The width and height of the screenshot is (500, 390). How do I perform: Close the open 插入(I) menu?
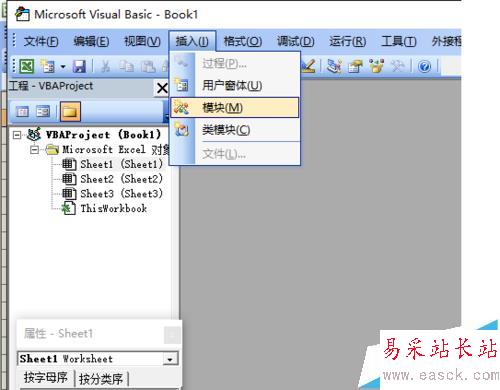pos(192,41)
